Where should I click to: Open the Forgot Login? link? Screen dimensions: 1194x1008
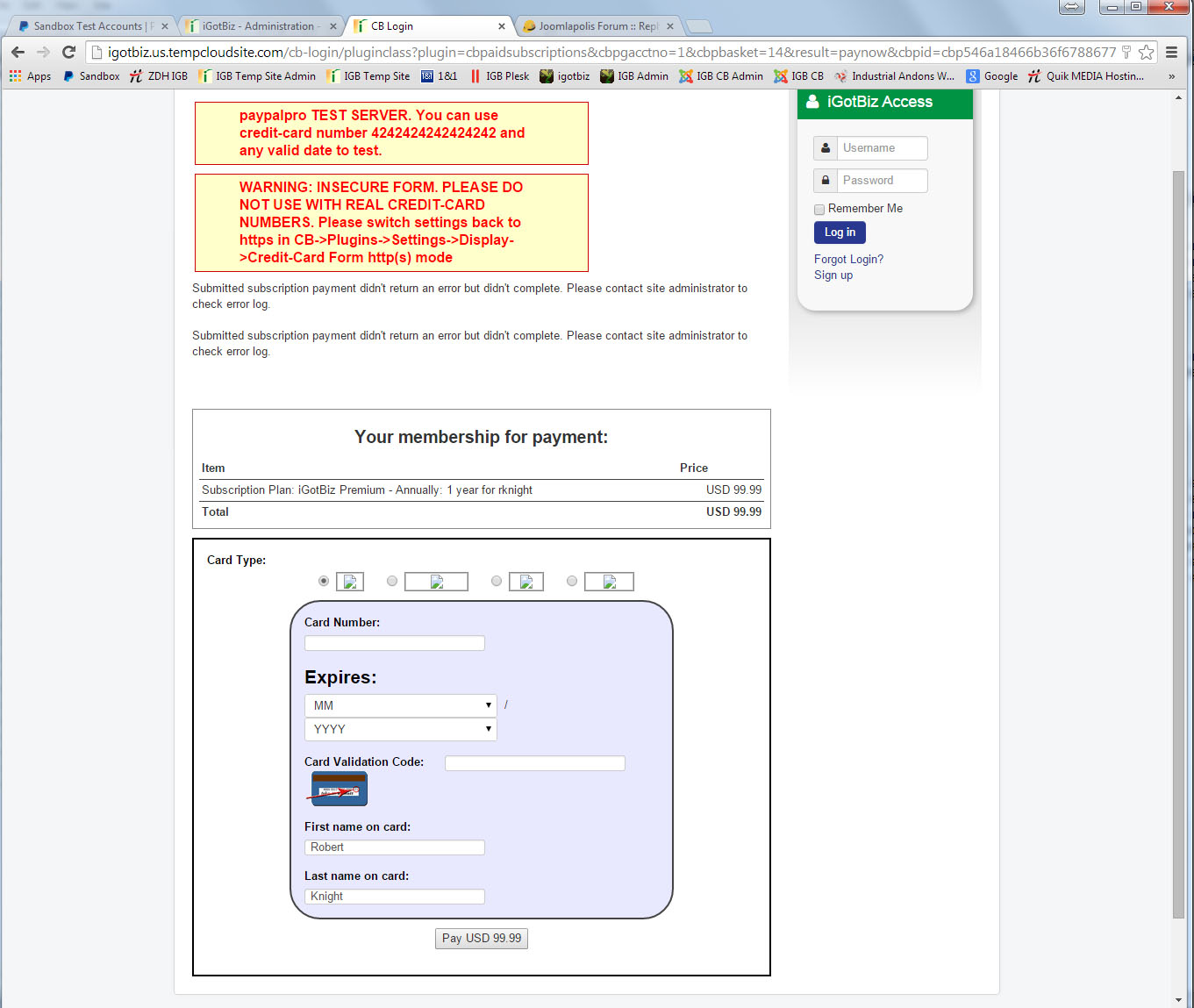point(848,260)
